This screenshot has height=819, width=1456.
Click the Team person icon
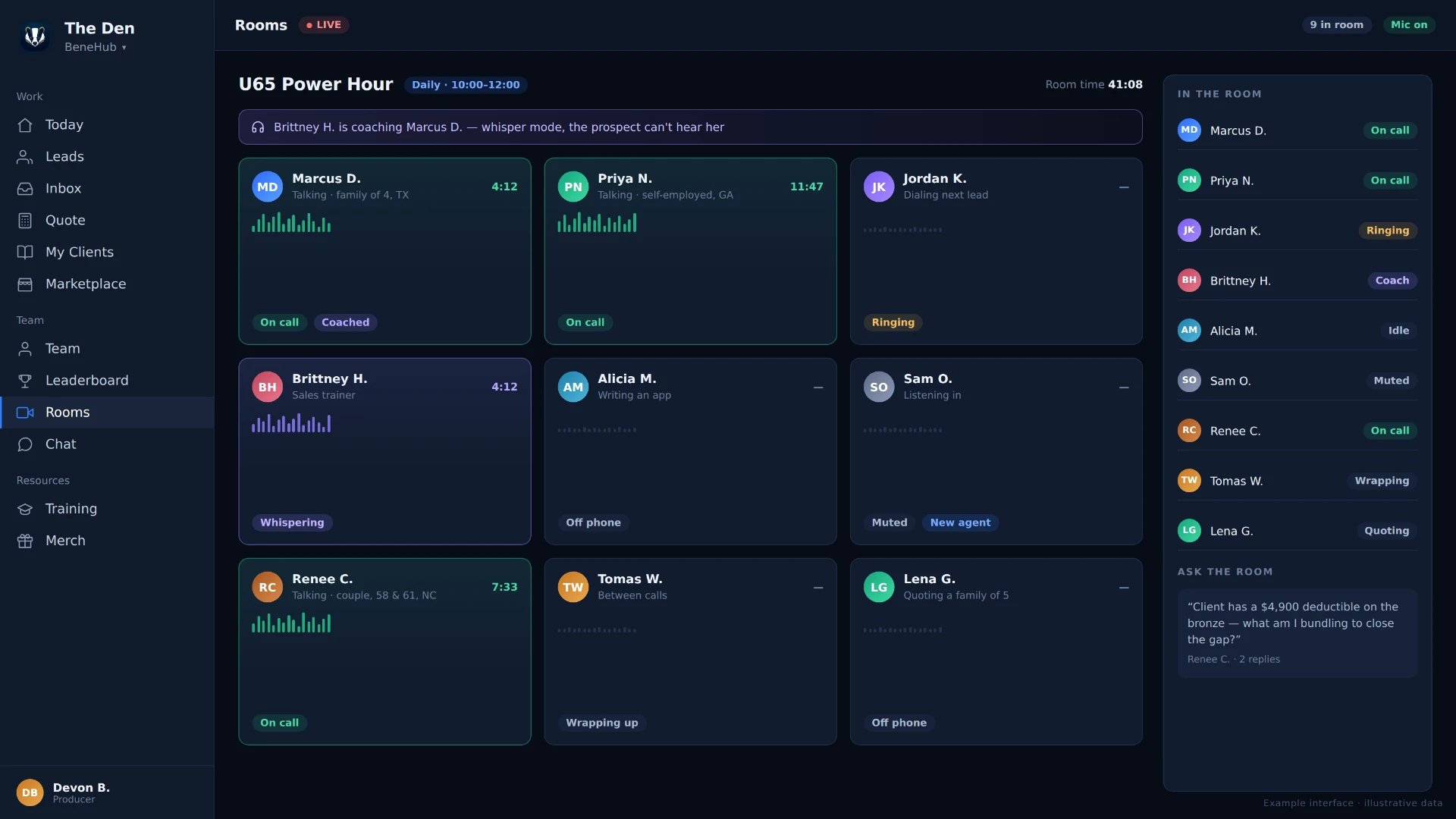click(25, 349)
